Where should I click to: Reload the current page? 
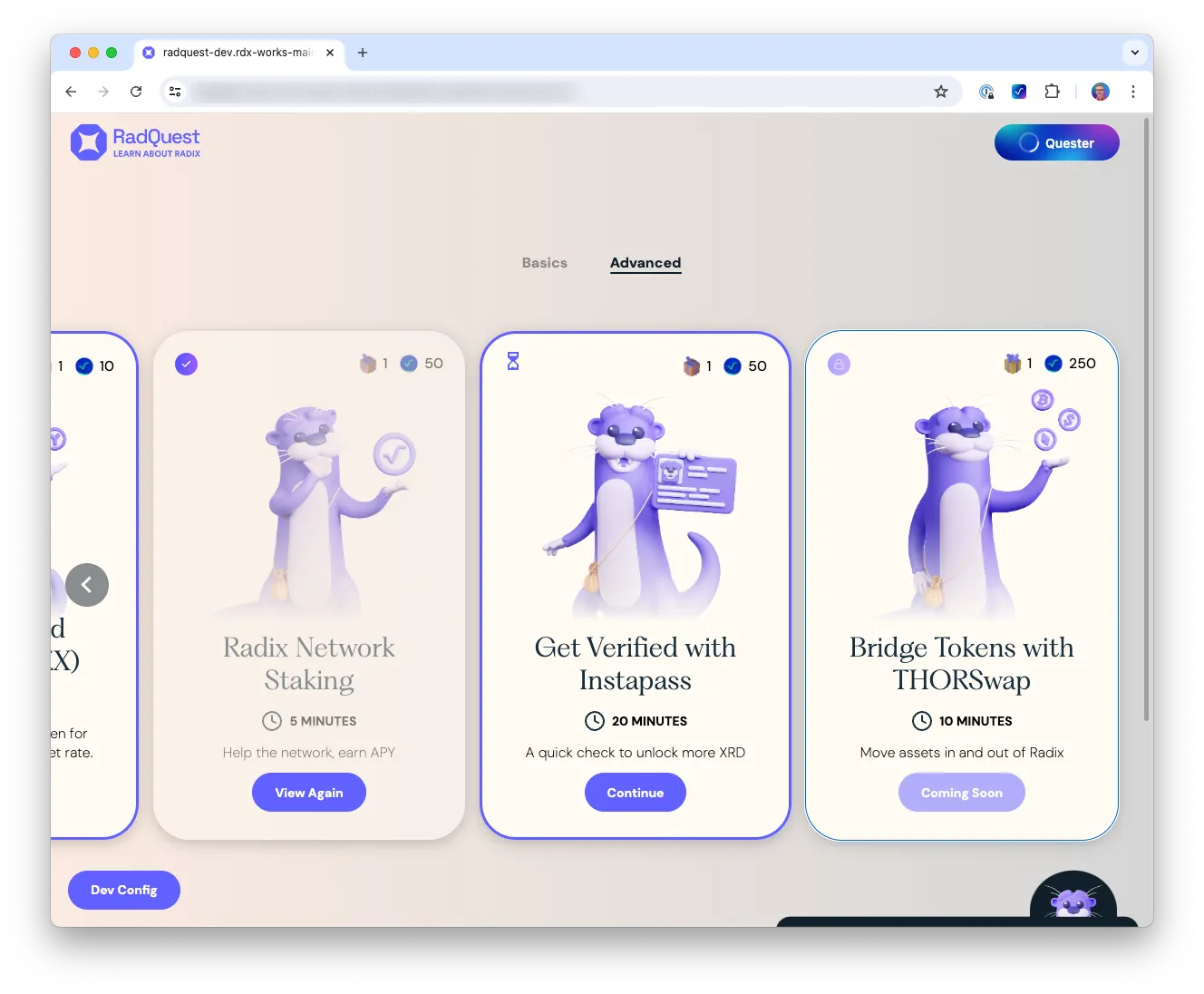[136, 92]
